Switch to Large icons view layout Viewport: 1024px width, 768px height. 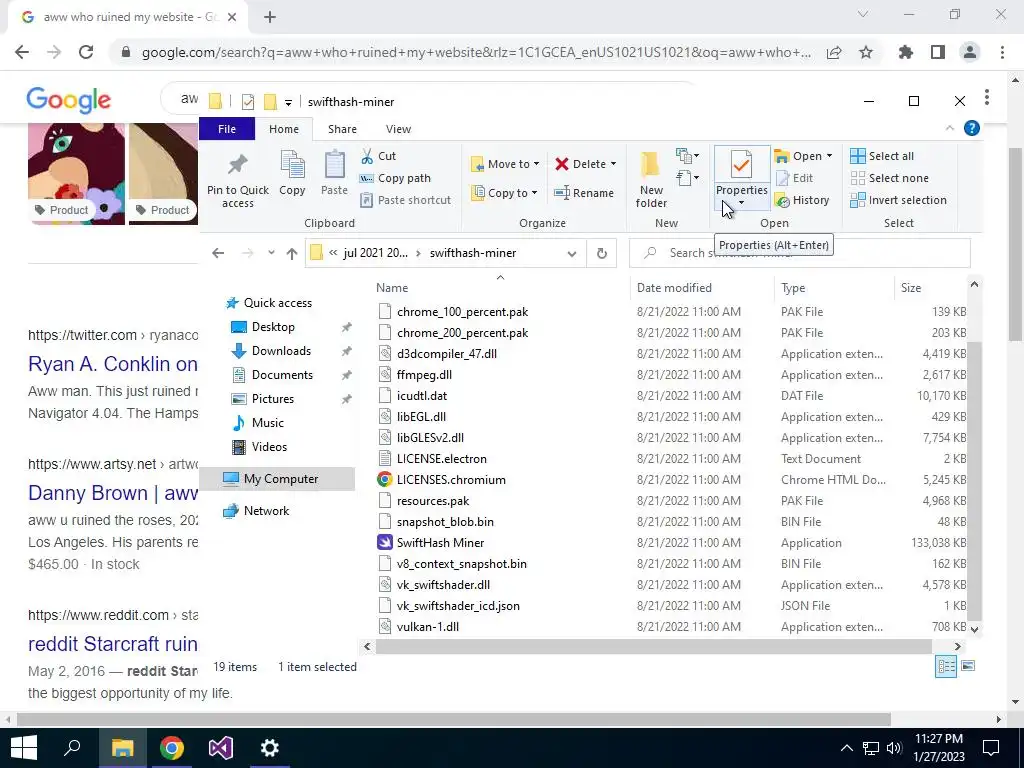click(968, 666)
